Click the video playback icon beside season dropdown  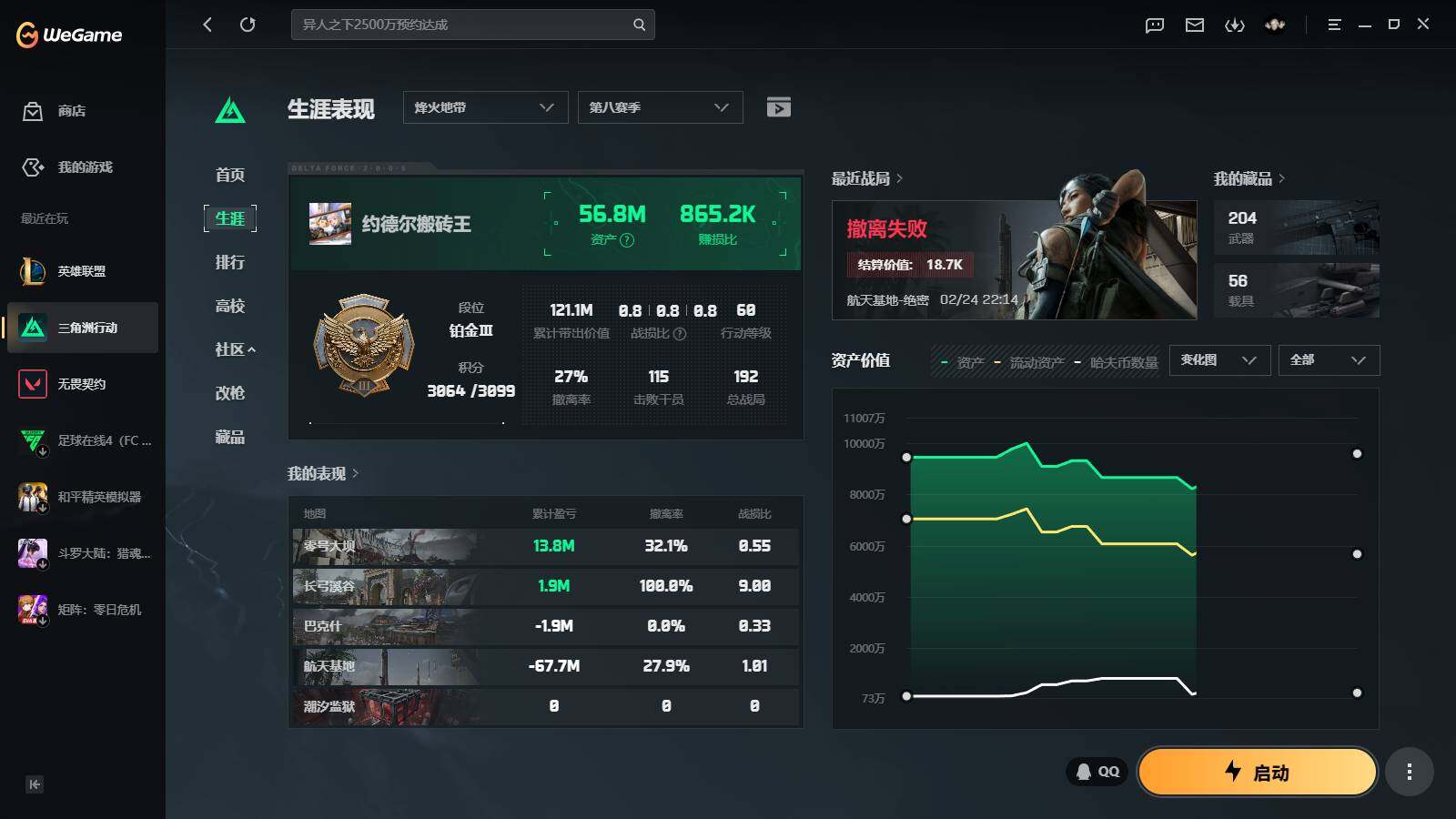[778, 107]
